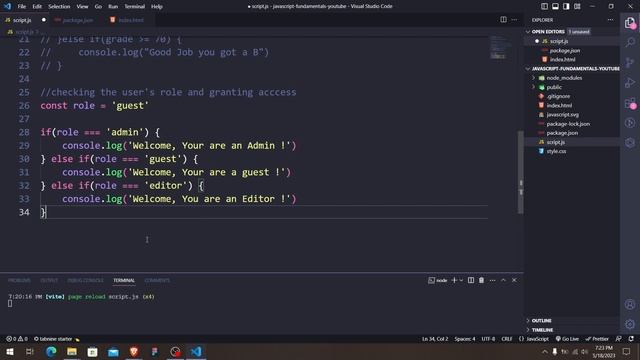This screenshot has width=640, height=360.
Task: Click the editor vertical scrollbar thumb
Action: point(520,172)
